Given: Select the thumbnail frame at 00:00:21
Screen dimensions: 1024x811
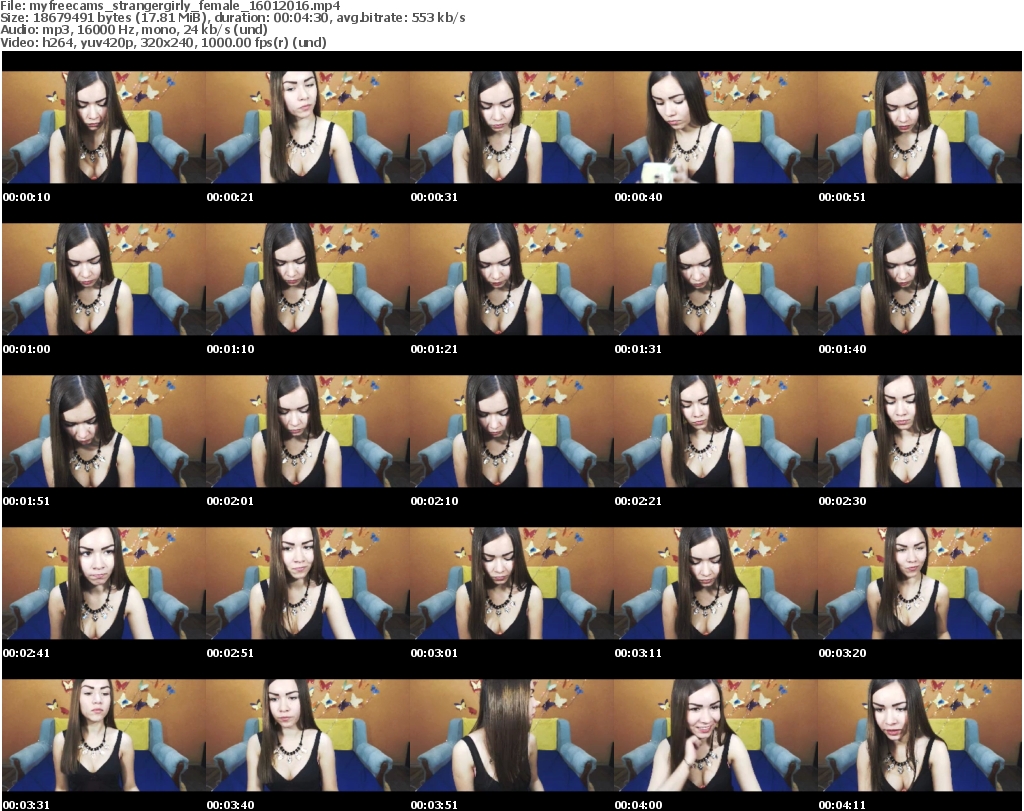Looking at the screenshot, I should pos(308,127).
